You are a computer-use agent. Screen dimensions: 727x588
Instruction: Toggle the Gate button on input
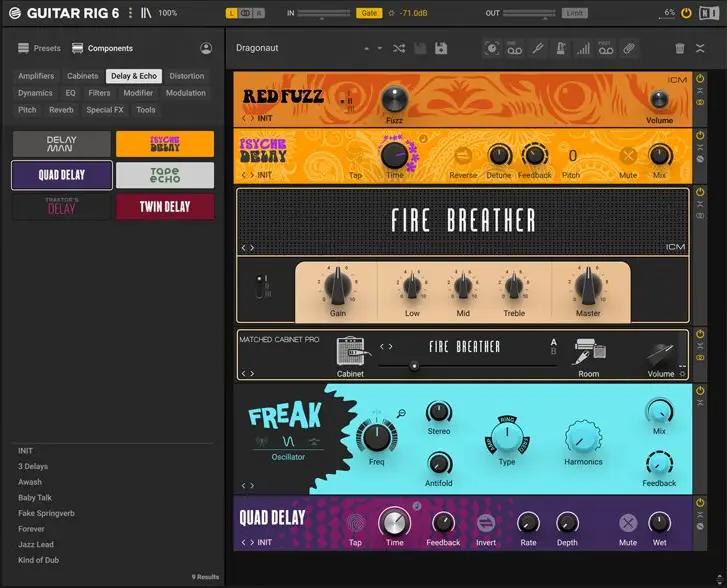click(369, 13)
